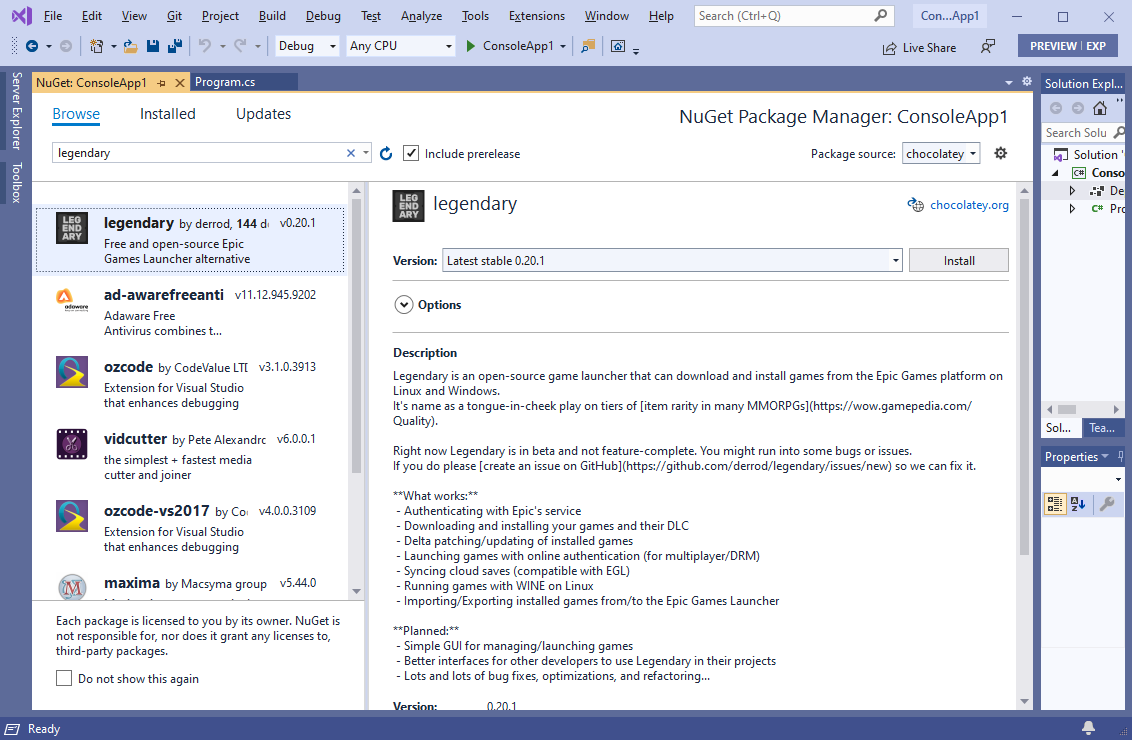Viewport: 1132px width, 740px height.
Task: Switch to the Updates tab
Action: click(264, 114)
